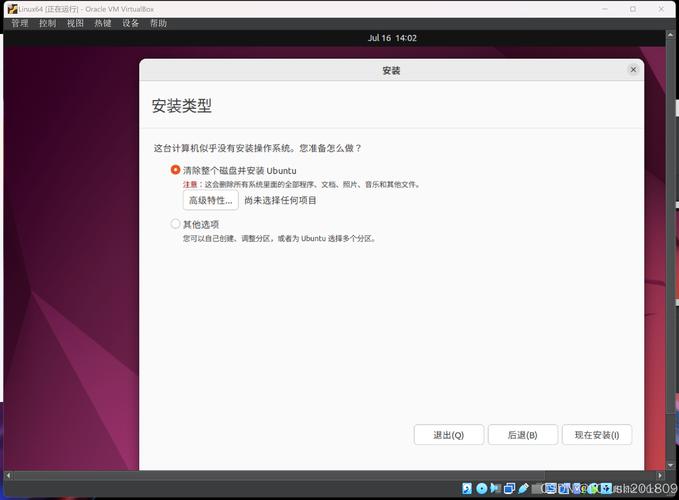This screenshot has width=679, height=500.
Task: Close the 安装 installer dialog
Action: (x=633, y=70)
